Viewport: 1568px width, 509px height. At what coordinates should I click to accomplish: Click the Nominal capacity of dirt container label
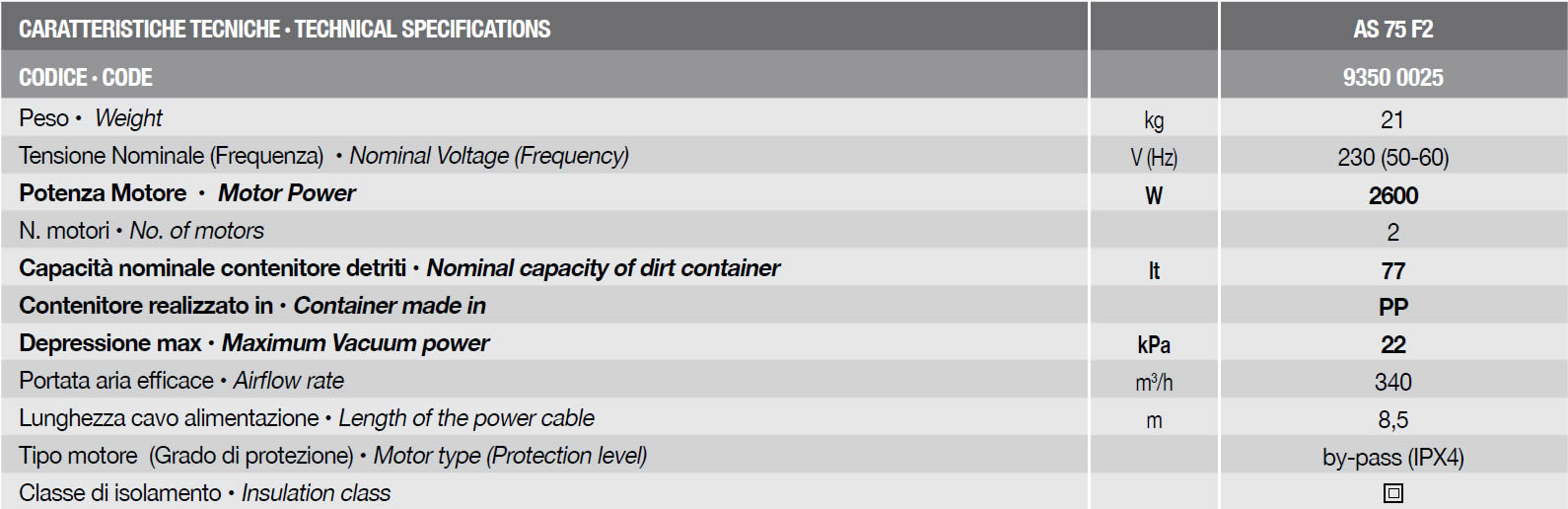[604, 268]
